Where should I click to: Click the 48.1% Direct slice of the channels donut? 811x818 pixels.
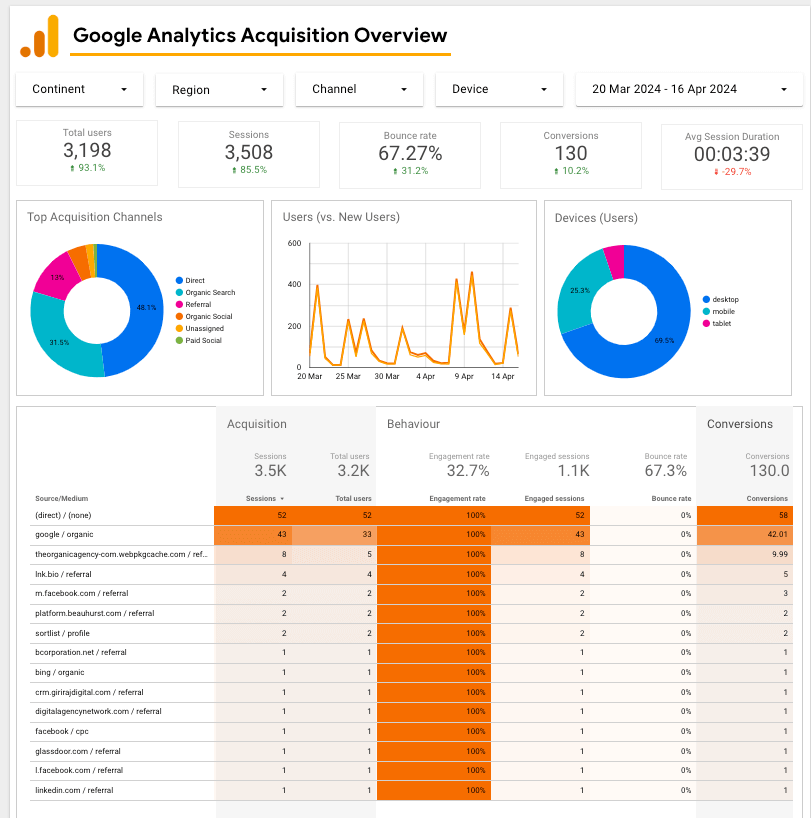(x=146, y=308)
